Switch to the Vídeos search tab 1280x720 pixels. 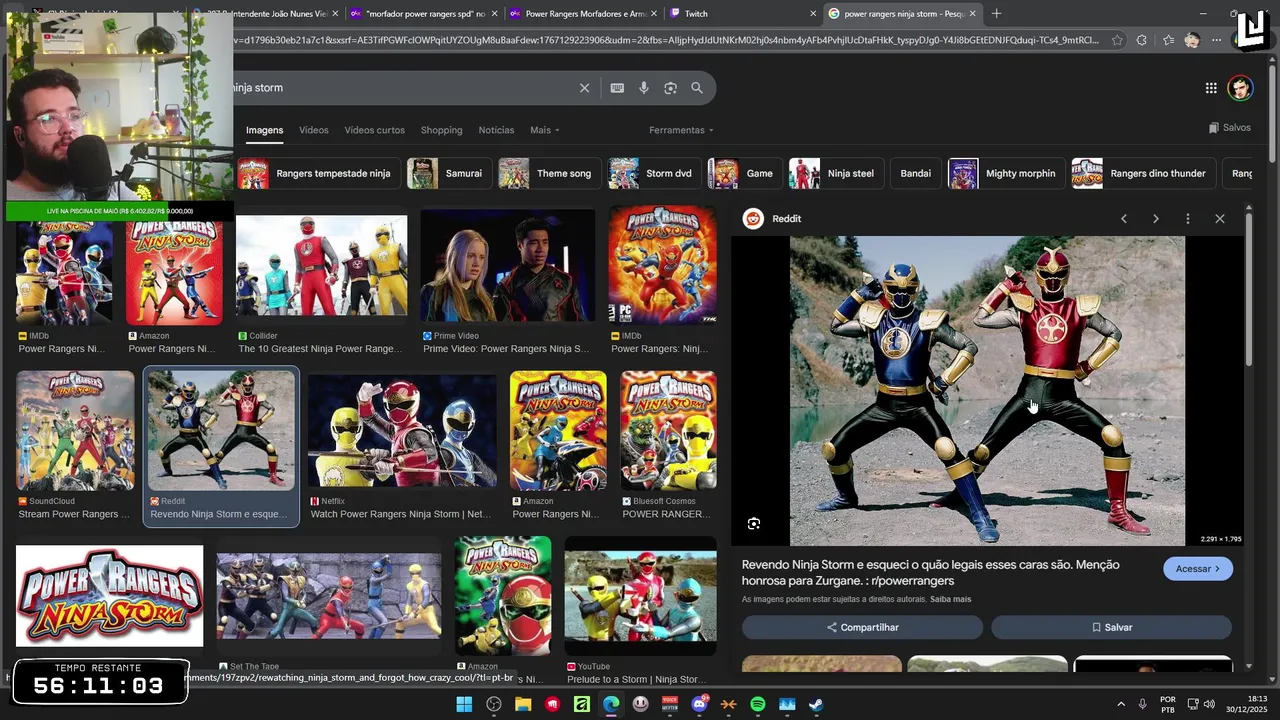314,130
